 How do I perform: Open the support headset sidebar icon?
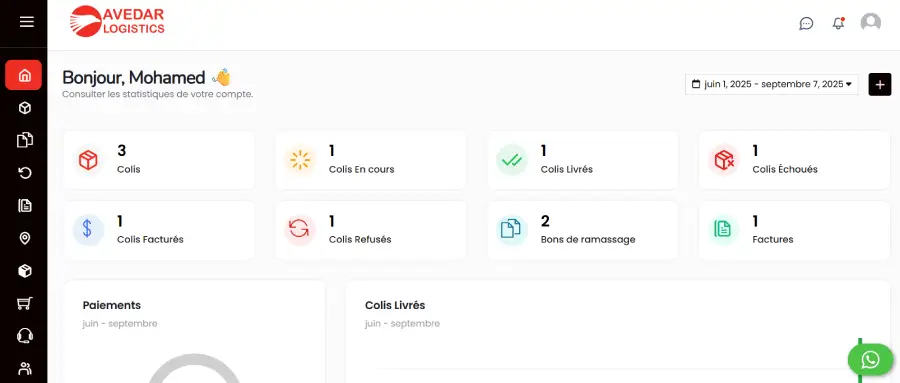[x=25, y=336]
